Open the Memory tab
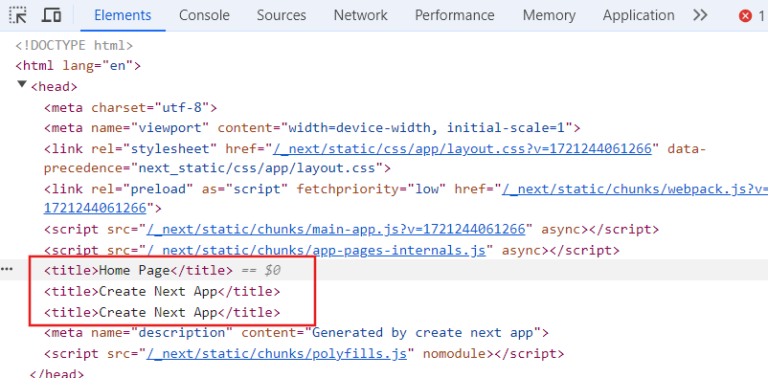 549,15
